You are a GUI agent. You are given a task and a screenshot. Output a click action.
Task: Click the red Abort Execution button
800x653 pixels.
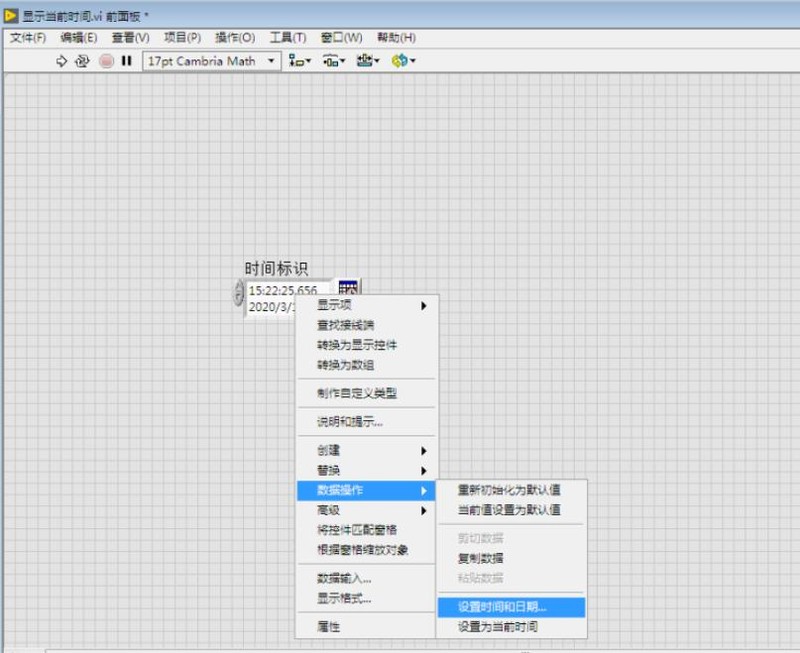[106, 61]
